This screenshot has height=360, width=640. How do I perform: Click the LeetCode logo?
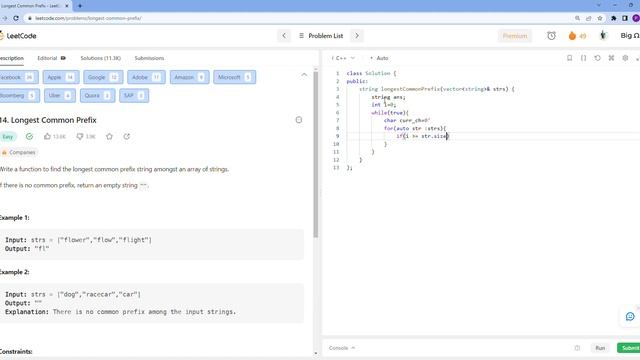[x=18, y=36]
